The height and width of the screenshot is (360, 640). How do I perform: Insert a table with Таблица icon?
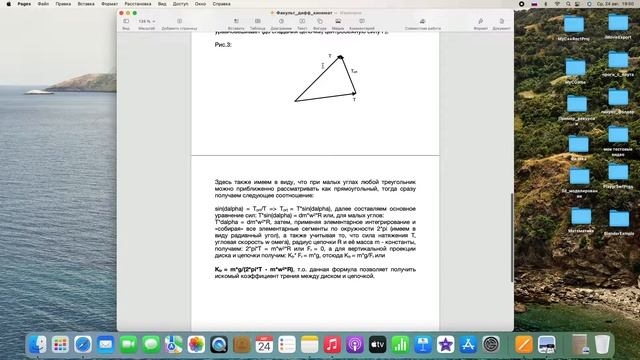pos(258,21)
